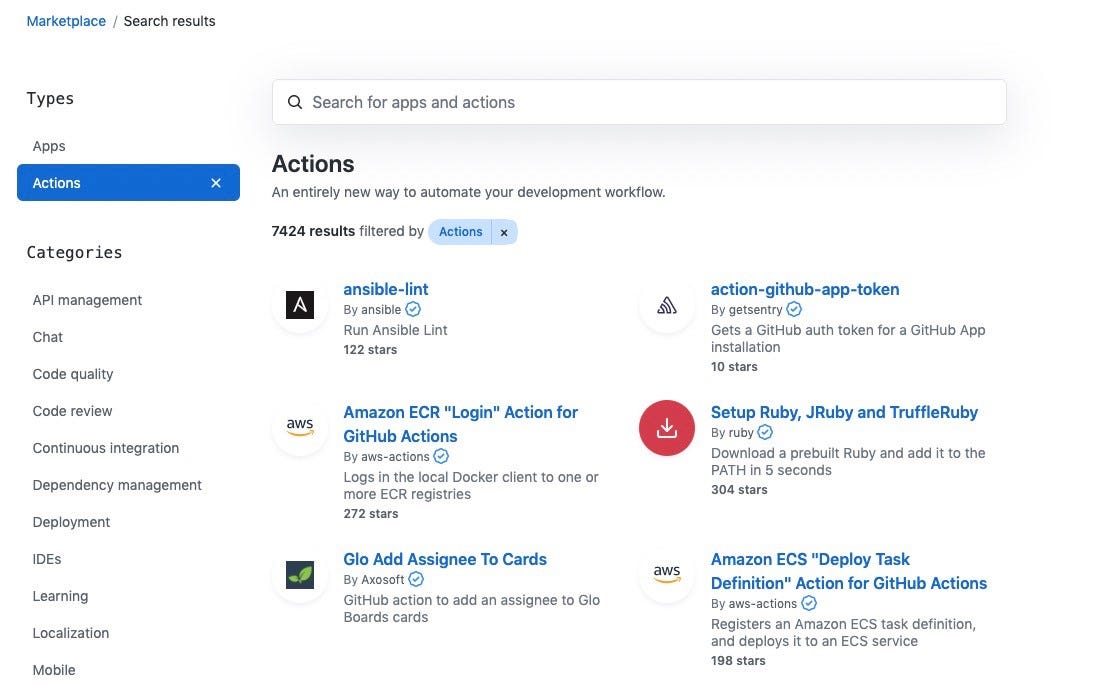Image resolution: width=1115 pixels, height=689 pixels.
Task: Click "By getsentry" author text
Action: pyautogui.click(x=747, y=310)
